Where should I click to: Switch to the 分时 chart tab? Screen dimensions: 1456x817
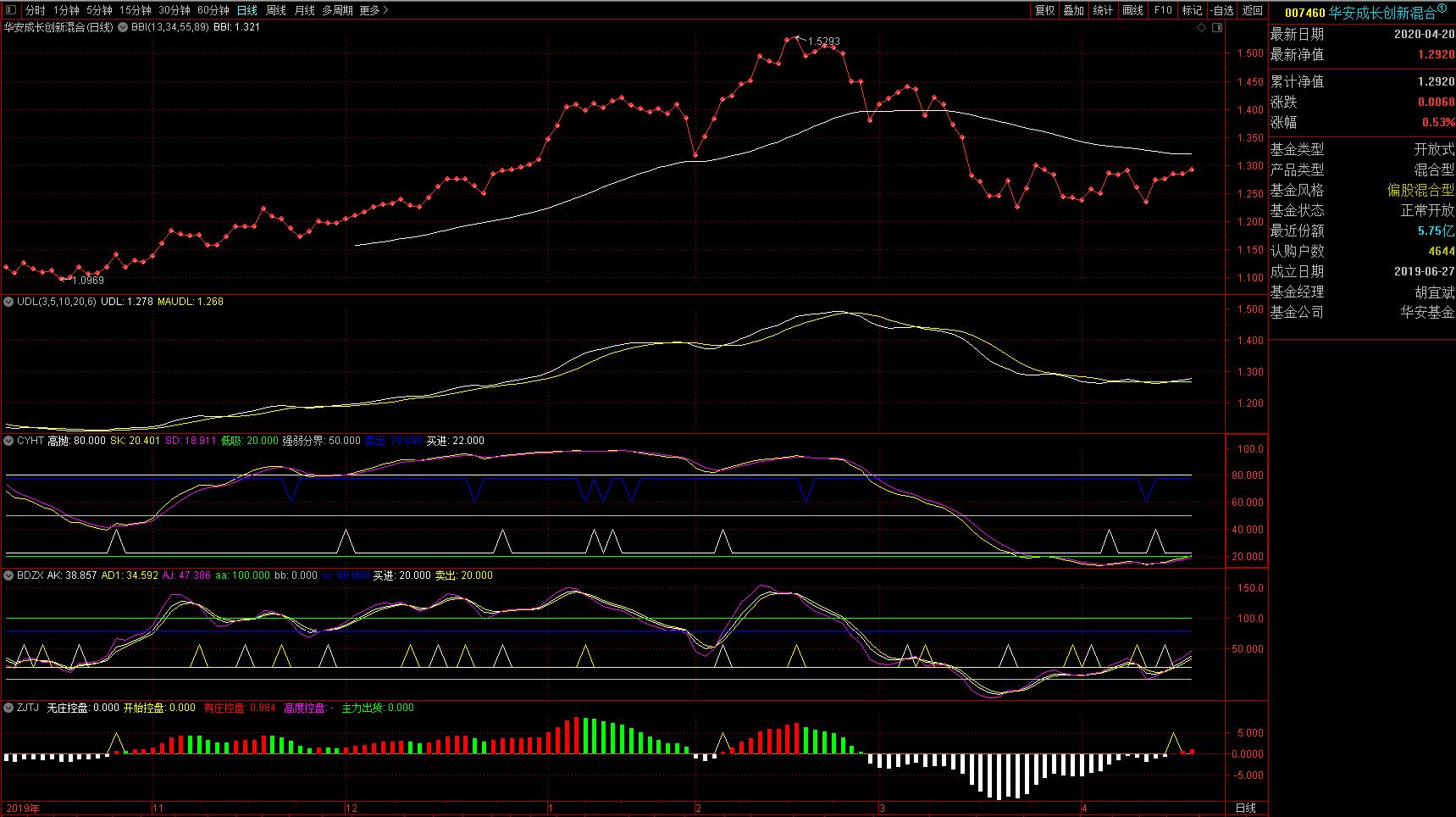tap(35, 10)
